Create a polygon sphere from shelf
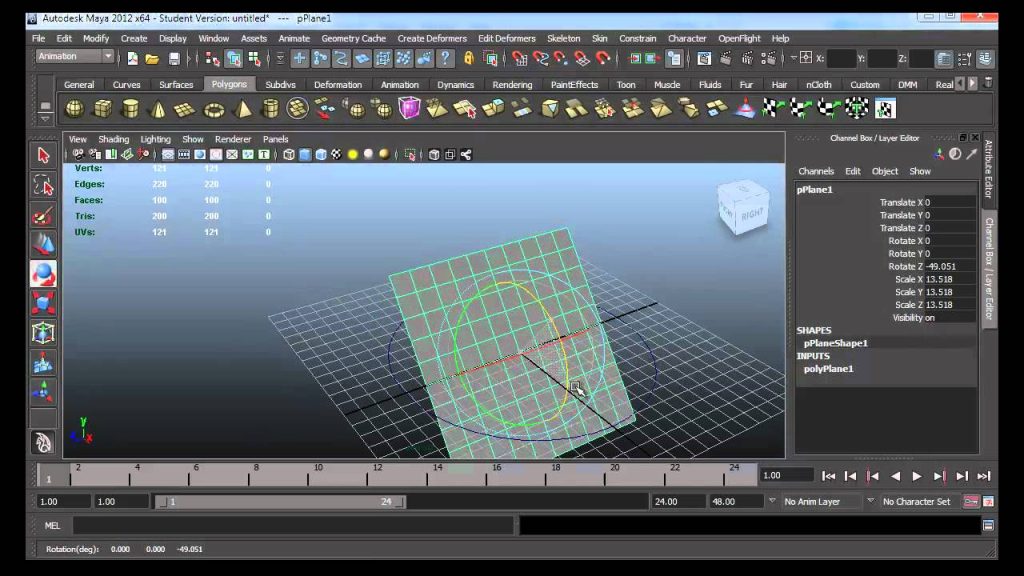This screenshot has width=1024, height=576. pos(74,109)
